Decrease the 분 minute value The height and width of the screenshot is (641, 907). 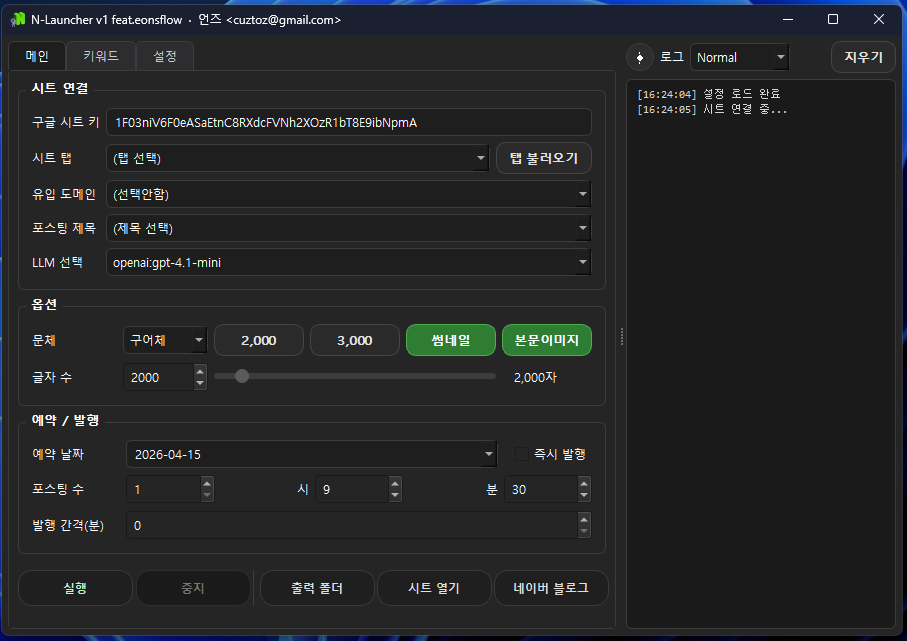coord(584,495)
